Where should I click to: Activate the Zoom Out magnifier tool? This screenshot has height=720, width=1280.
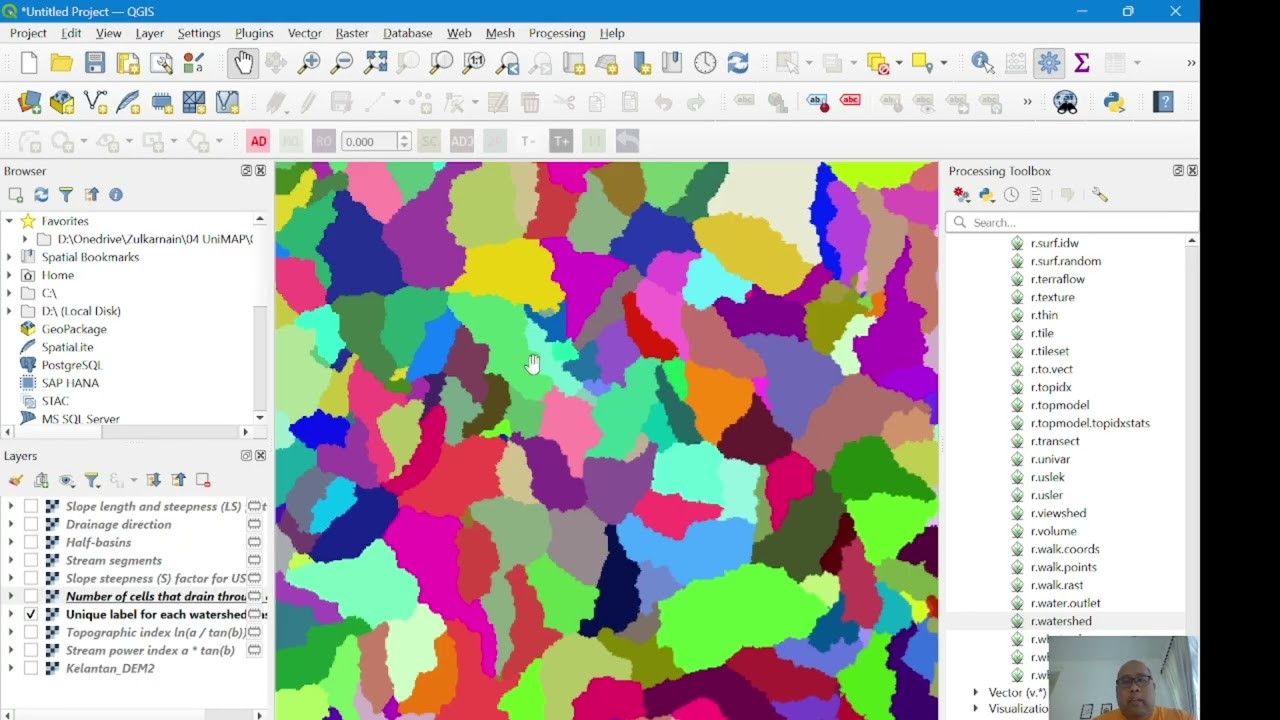point(342,63)
